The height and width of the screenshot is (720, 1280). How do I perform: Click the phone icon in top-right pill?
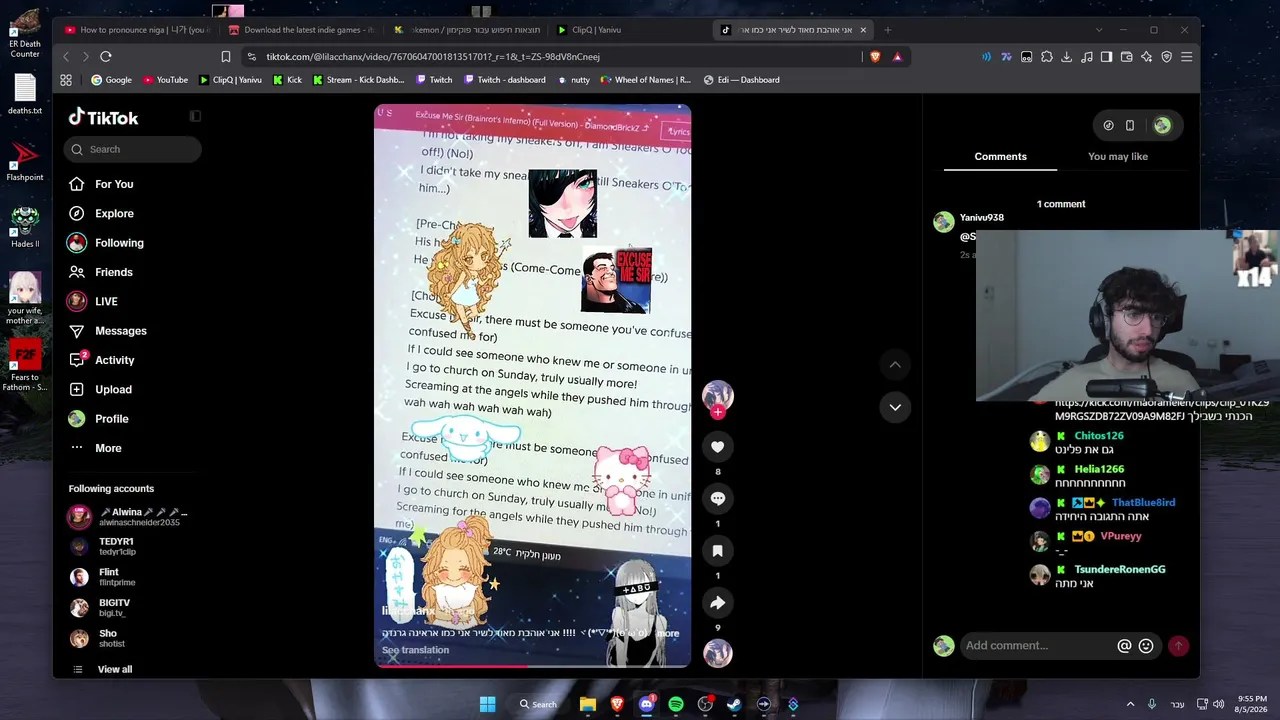[x=1130, y=125]
